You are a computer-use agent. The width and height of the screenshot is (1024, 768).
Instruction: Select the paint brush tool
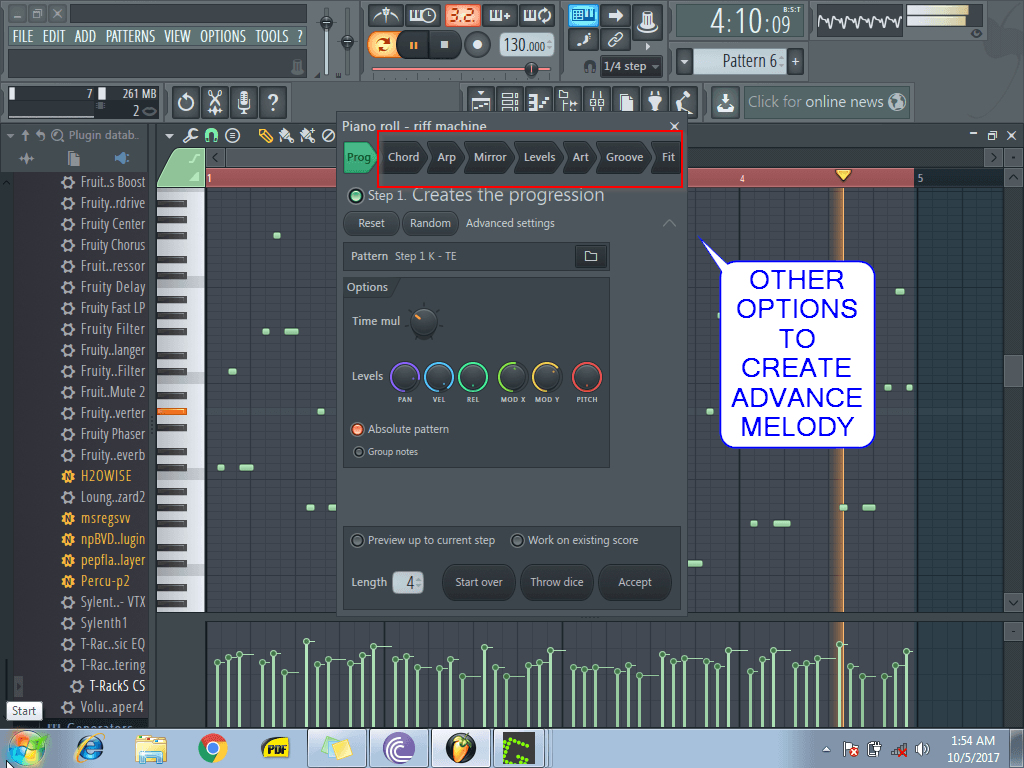(286, 136)
